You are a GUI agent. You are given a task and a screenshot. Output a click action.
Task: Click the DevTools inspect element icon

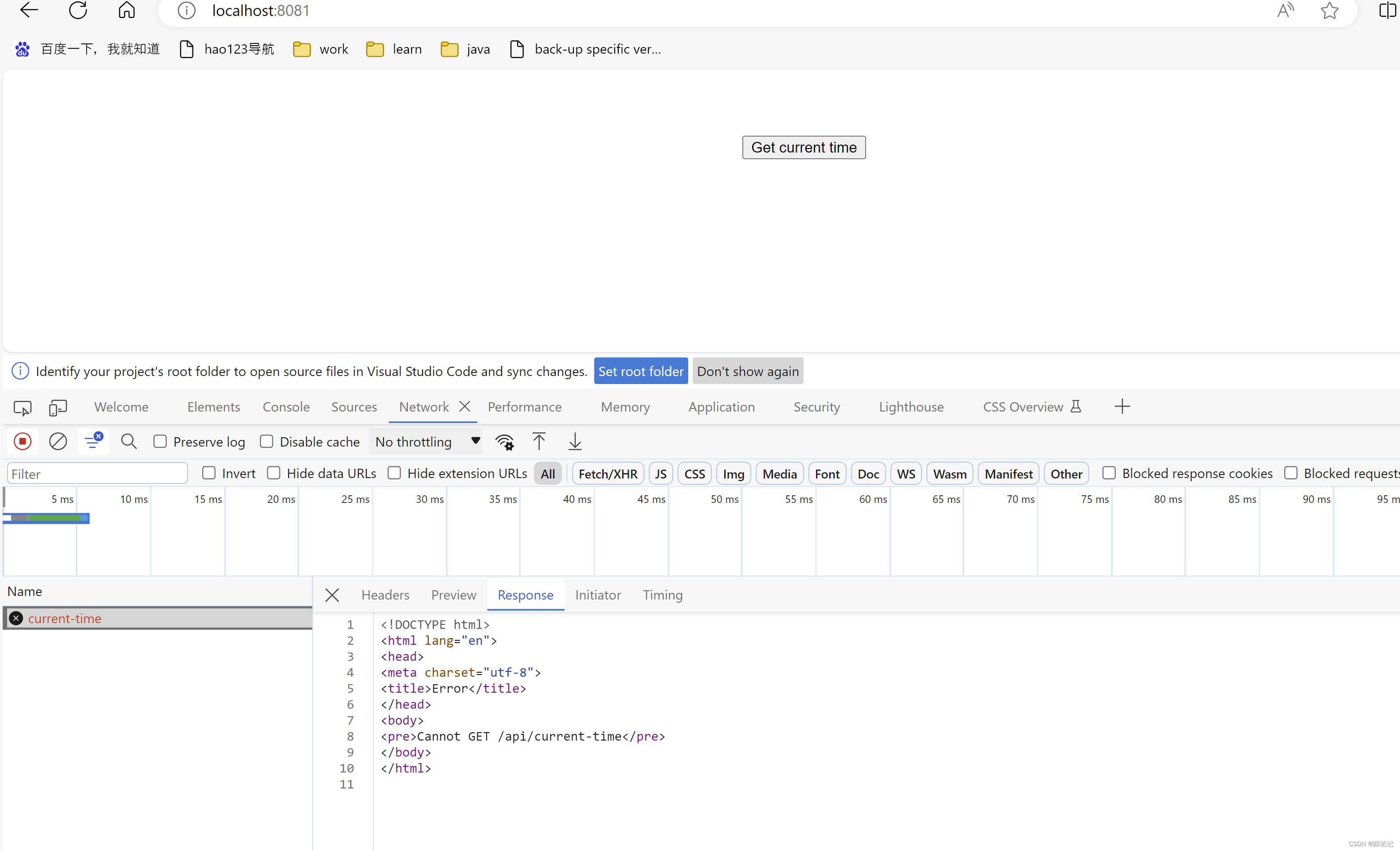click(22, 407)
